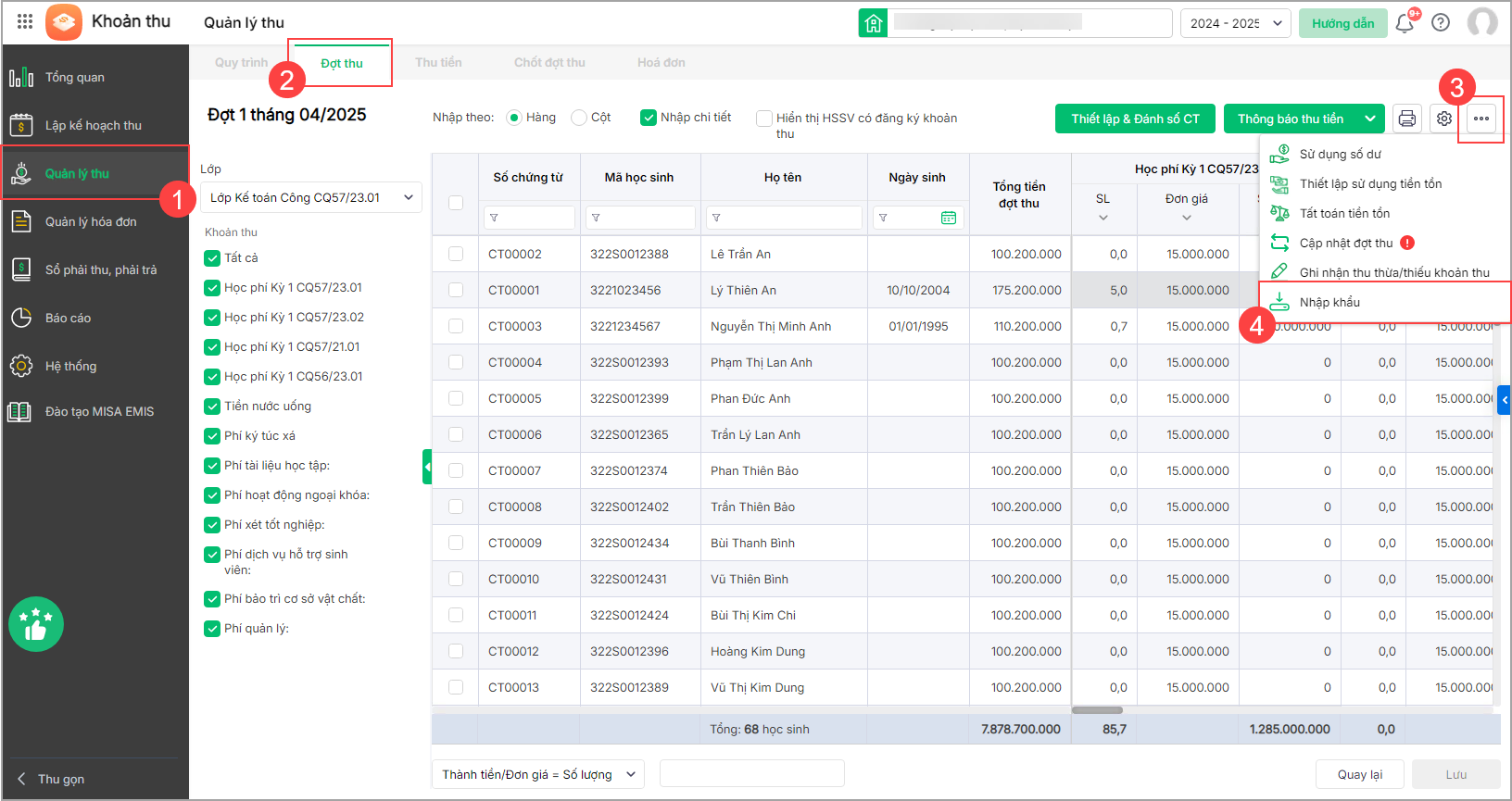The image size is (1512, 801).
Task: Open the user profile avatar
Action: tap(1482, 22)
